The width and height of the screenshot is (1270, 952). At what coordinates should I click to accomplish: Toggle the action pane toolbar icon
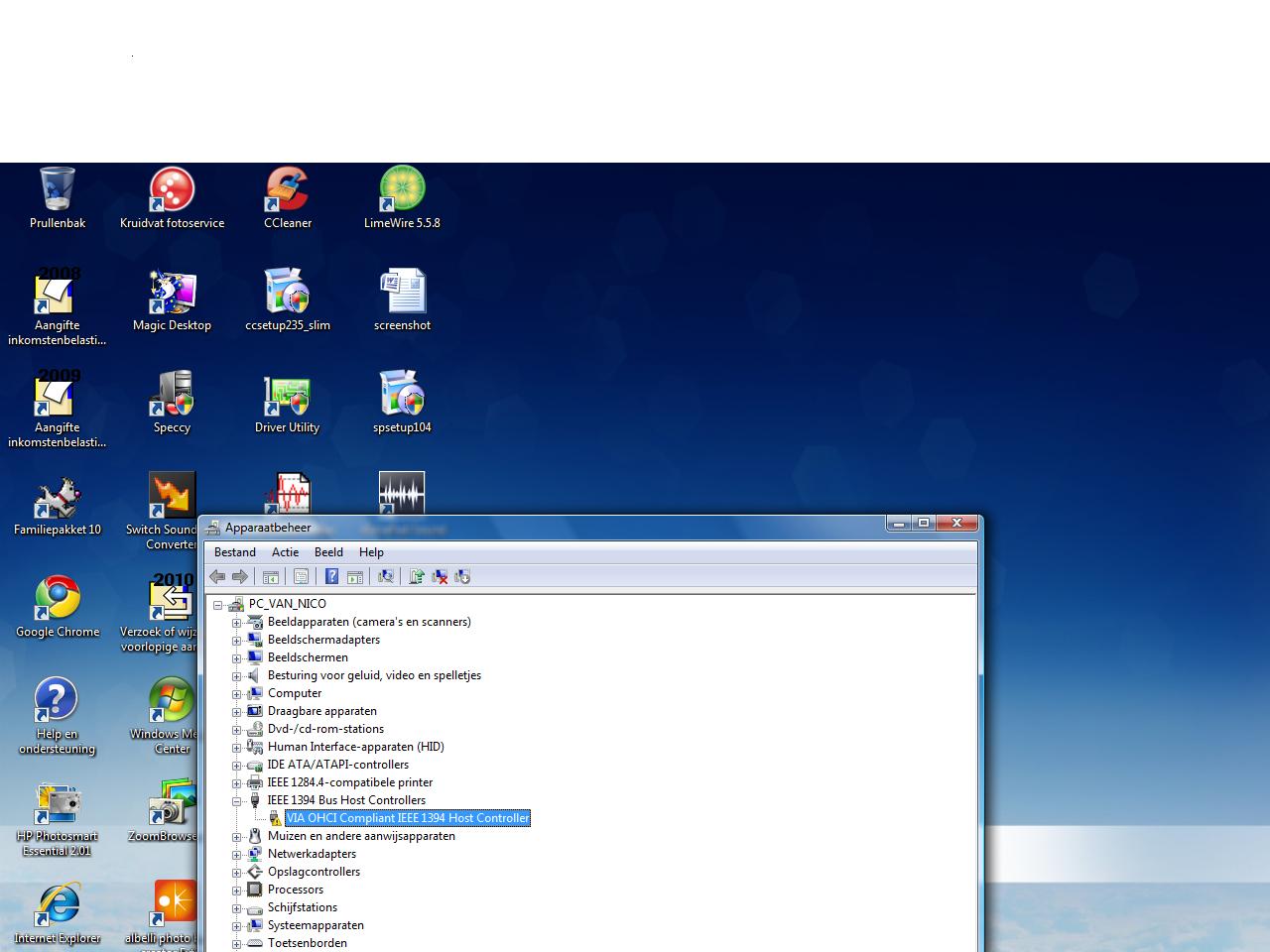[355, 577]
